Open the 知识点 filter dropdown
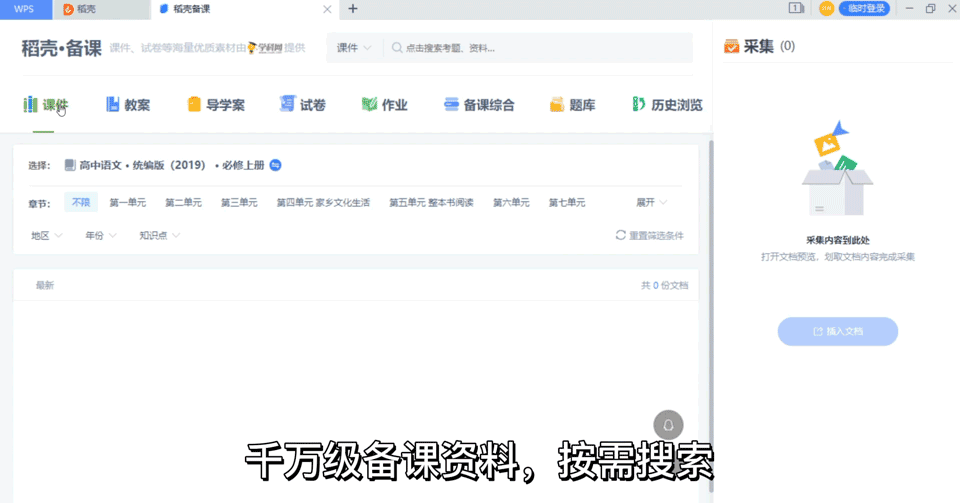 [159, 236]
